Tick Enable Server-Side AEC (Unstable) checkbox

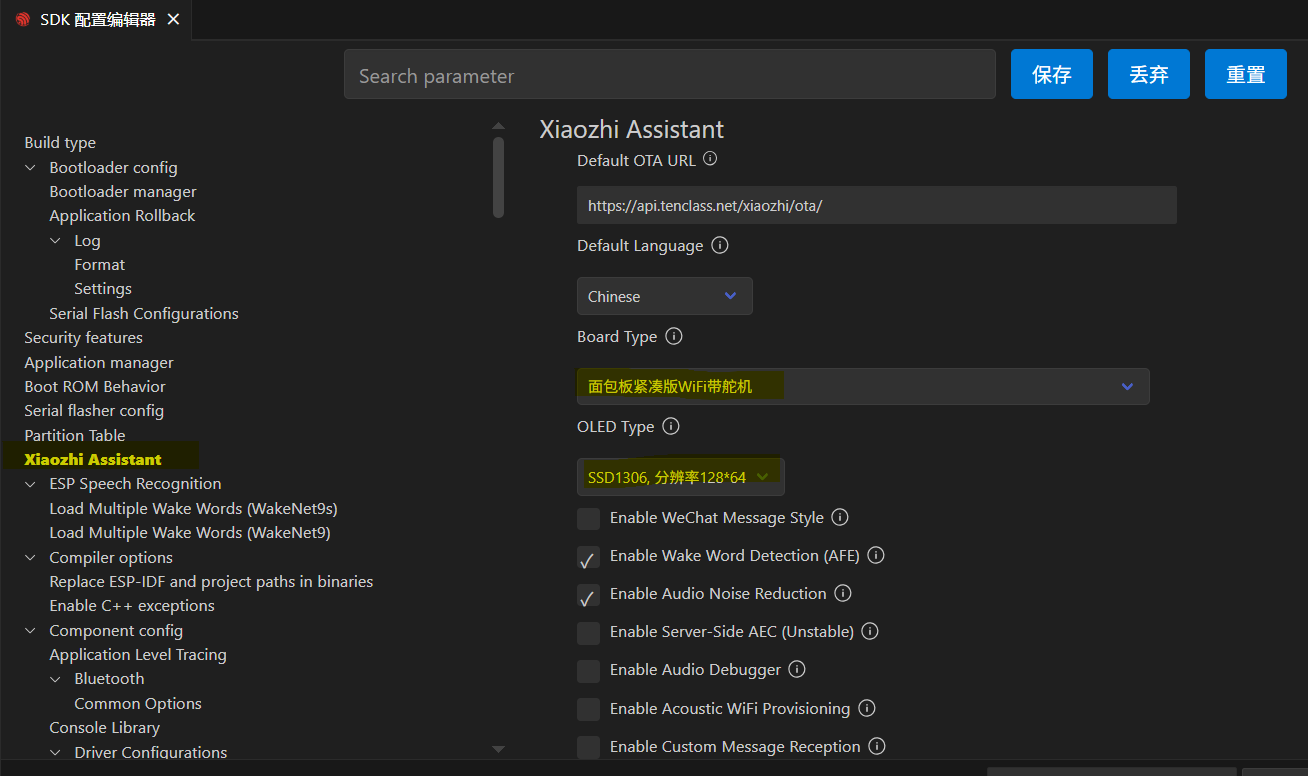pyautogui.click(x=589, y=633)
